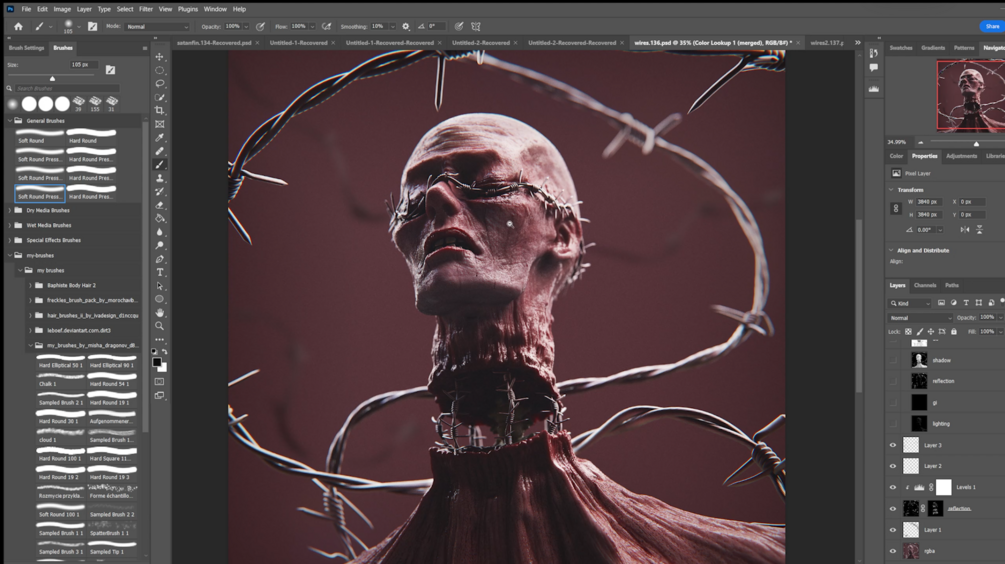Select the Type tool

click(x=160, y=272)
